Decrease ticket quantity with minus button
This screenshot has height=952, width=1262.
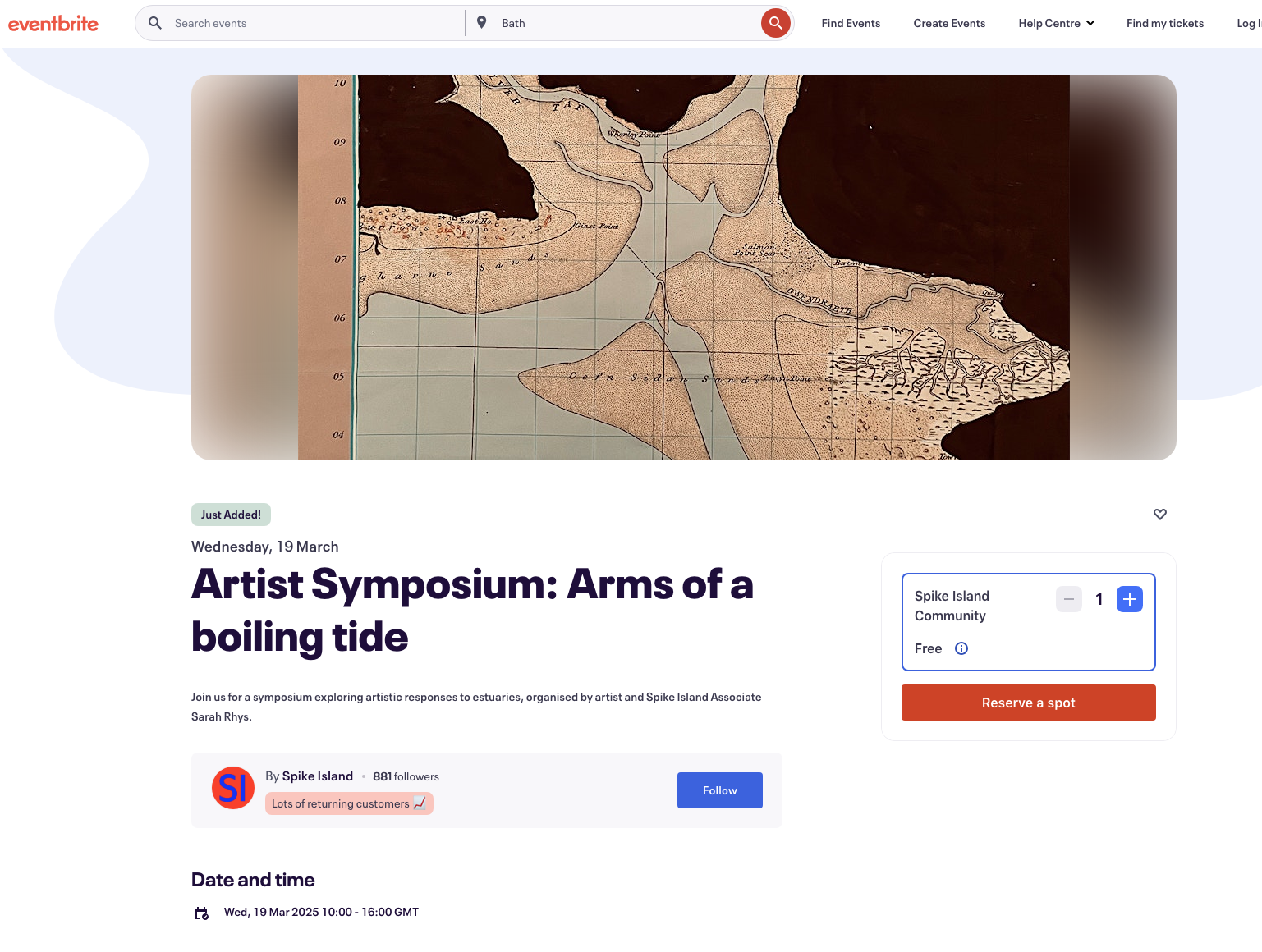tap(1068, 599)
